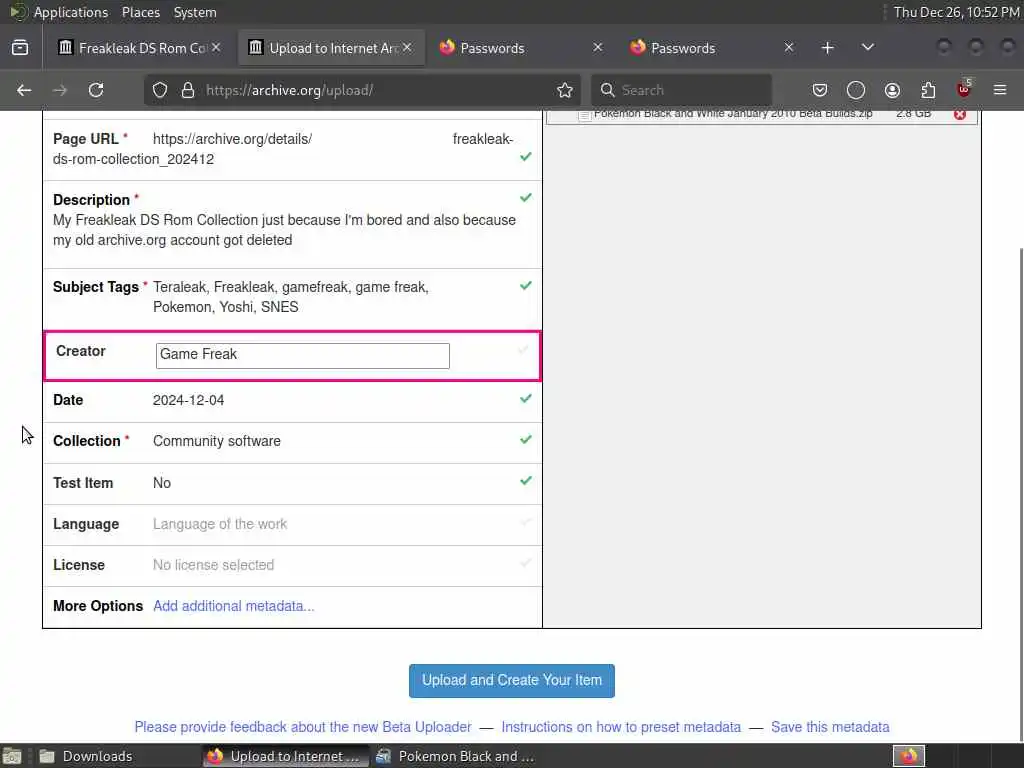Set the Language of the work
This screenshot has height=768, width=1024.
(219, 524)
